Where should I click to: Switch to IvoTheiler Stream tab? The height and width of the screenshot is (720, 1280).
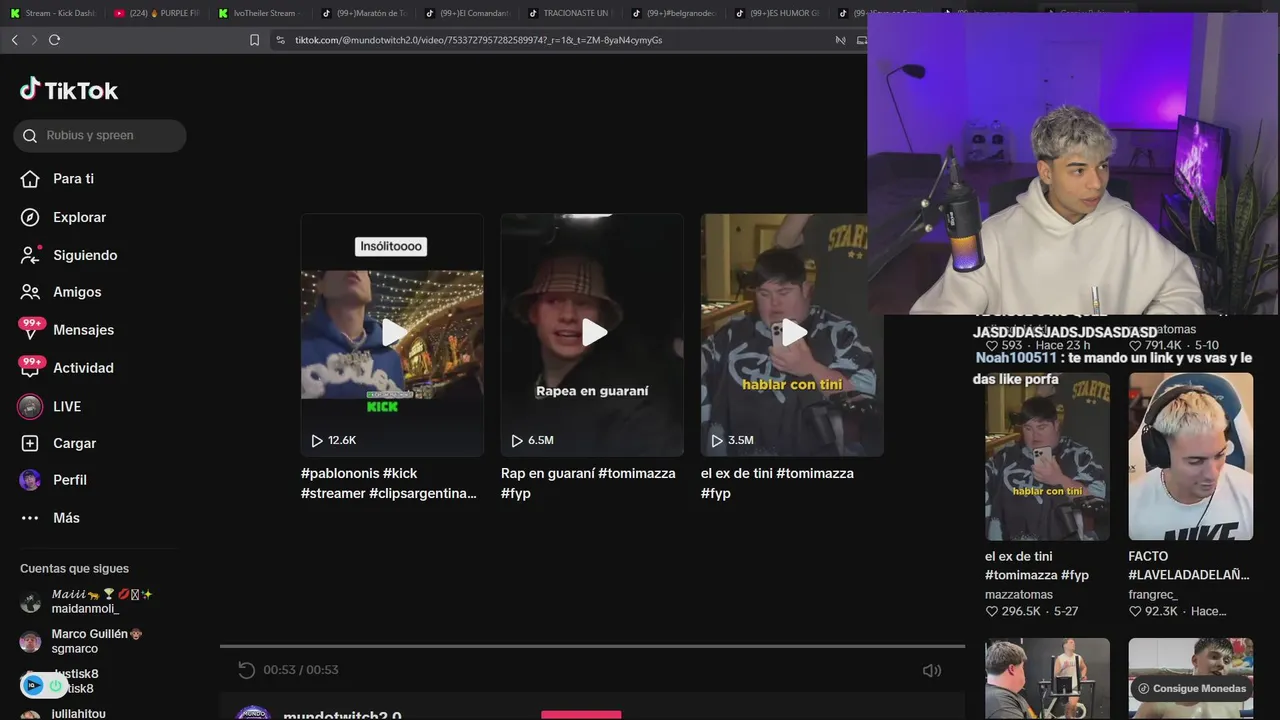pos(260,13)
